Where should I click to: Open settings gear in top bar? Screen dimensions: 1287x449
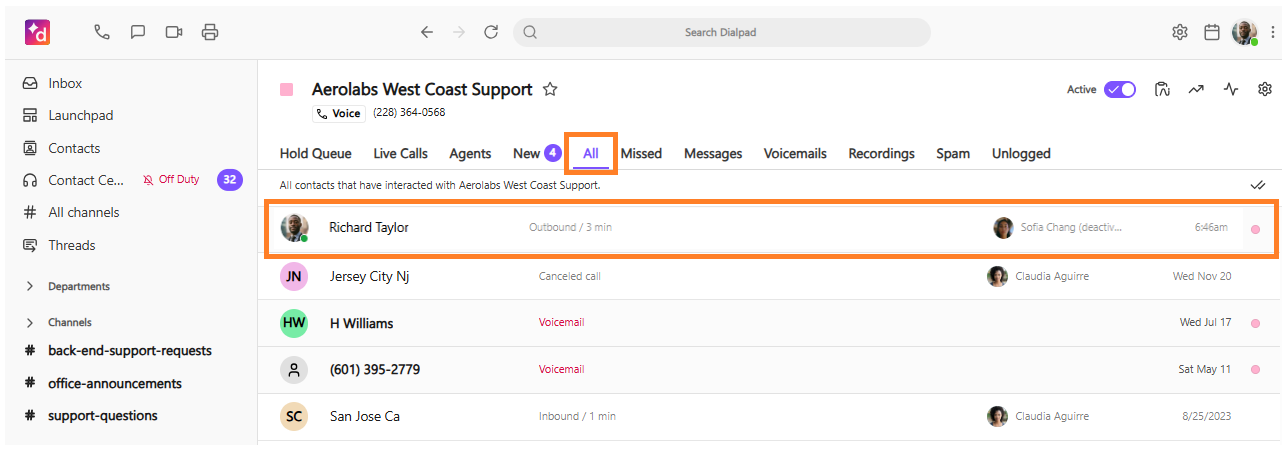click(1180, 32)
